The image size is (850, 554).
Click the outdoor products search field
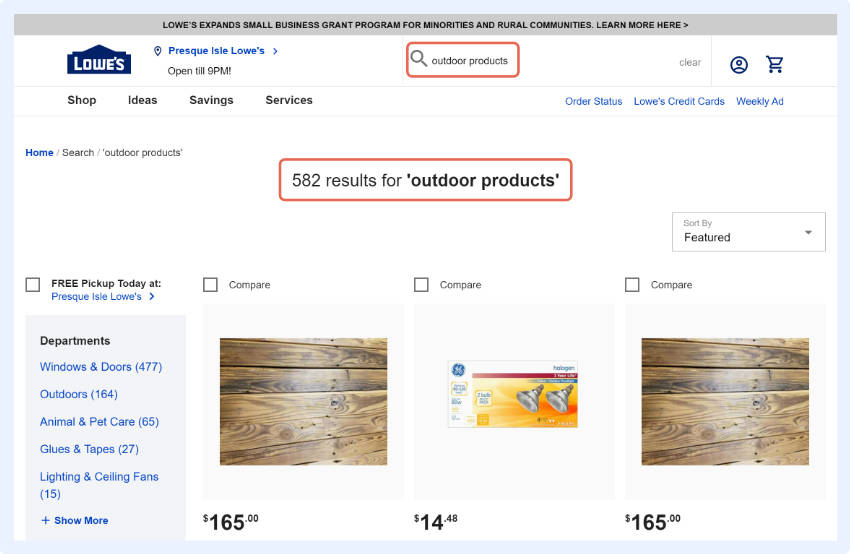(x=472, y=61)
